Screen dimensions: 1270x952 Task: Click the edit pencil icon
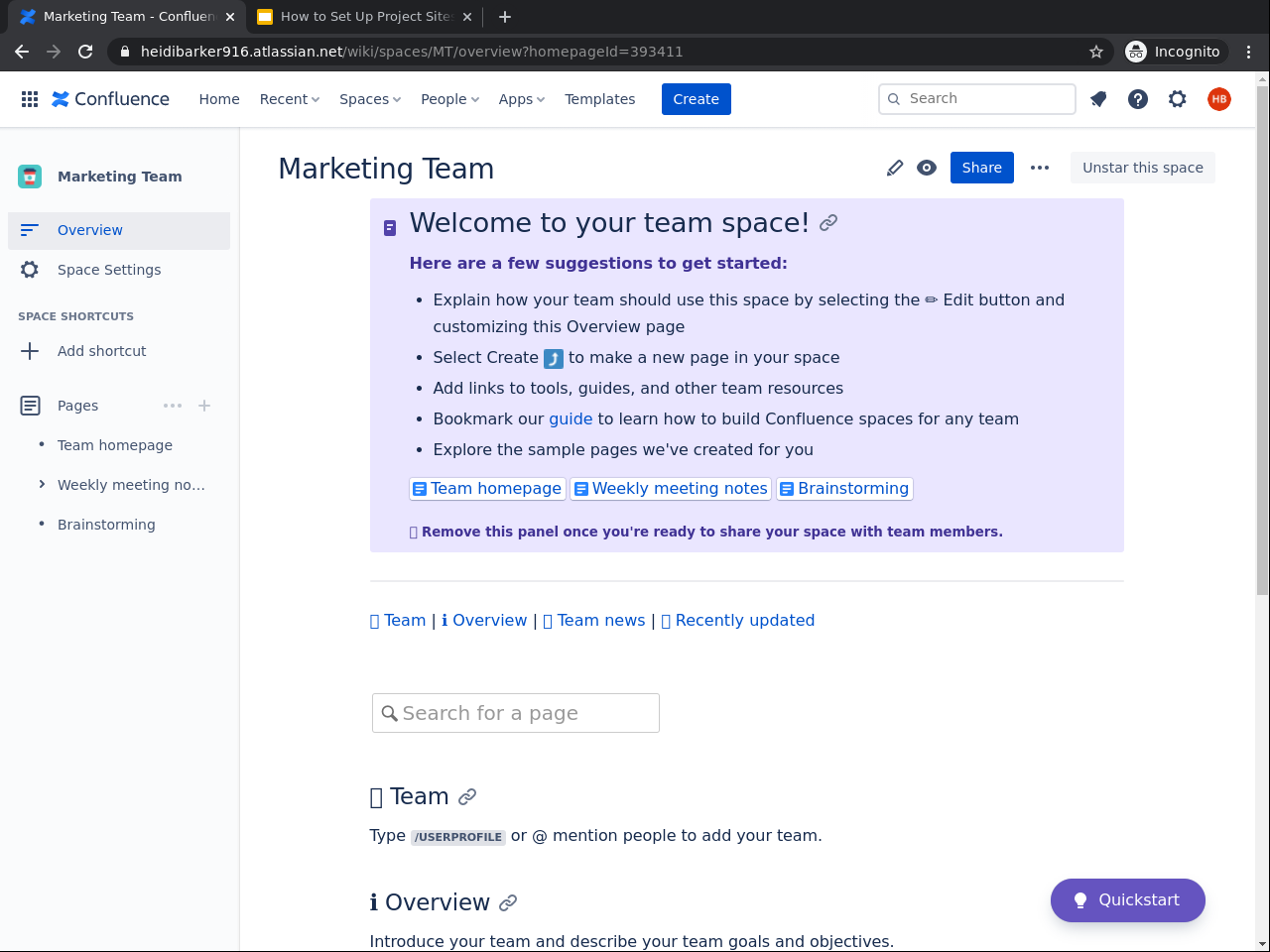pos(895,168)
